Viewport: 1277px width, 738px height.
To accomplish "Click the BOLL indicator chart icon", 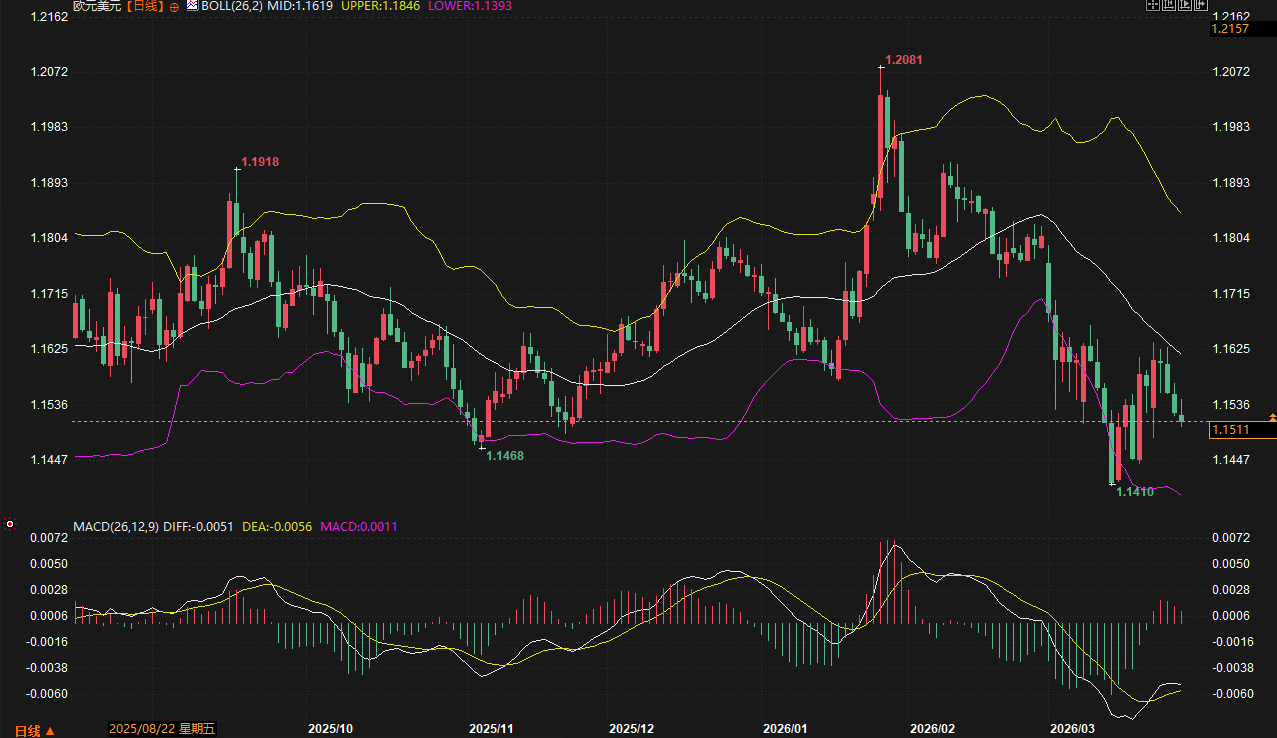I will coord(192,5).
